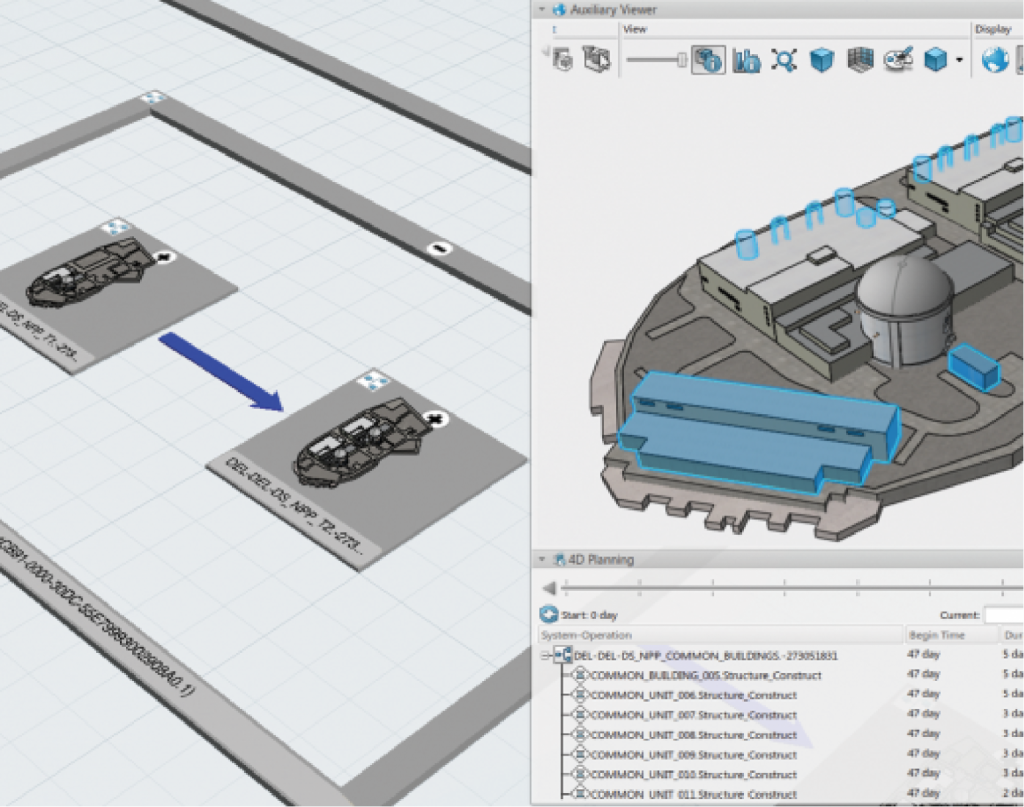The image size is (1024, 807).
Task: Collapse the 4D Planning panel
Action: pyautogui.click(x=543, y=560)
